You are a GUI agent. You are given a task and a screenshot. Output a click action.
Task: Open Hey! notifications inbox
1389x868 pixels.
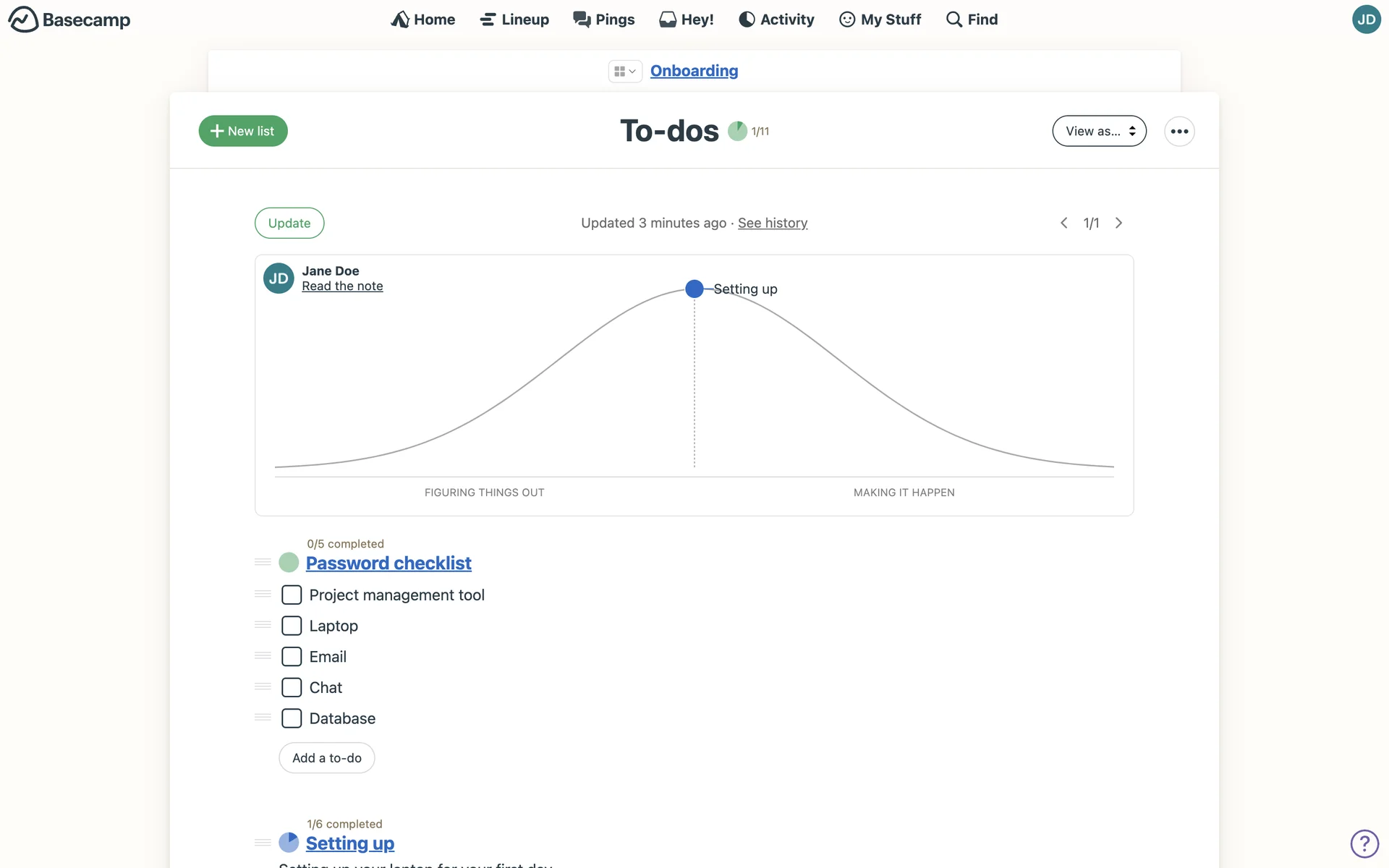(686, 20)
